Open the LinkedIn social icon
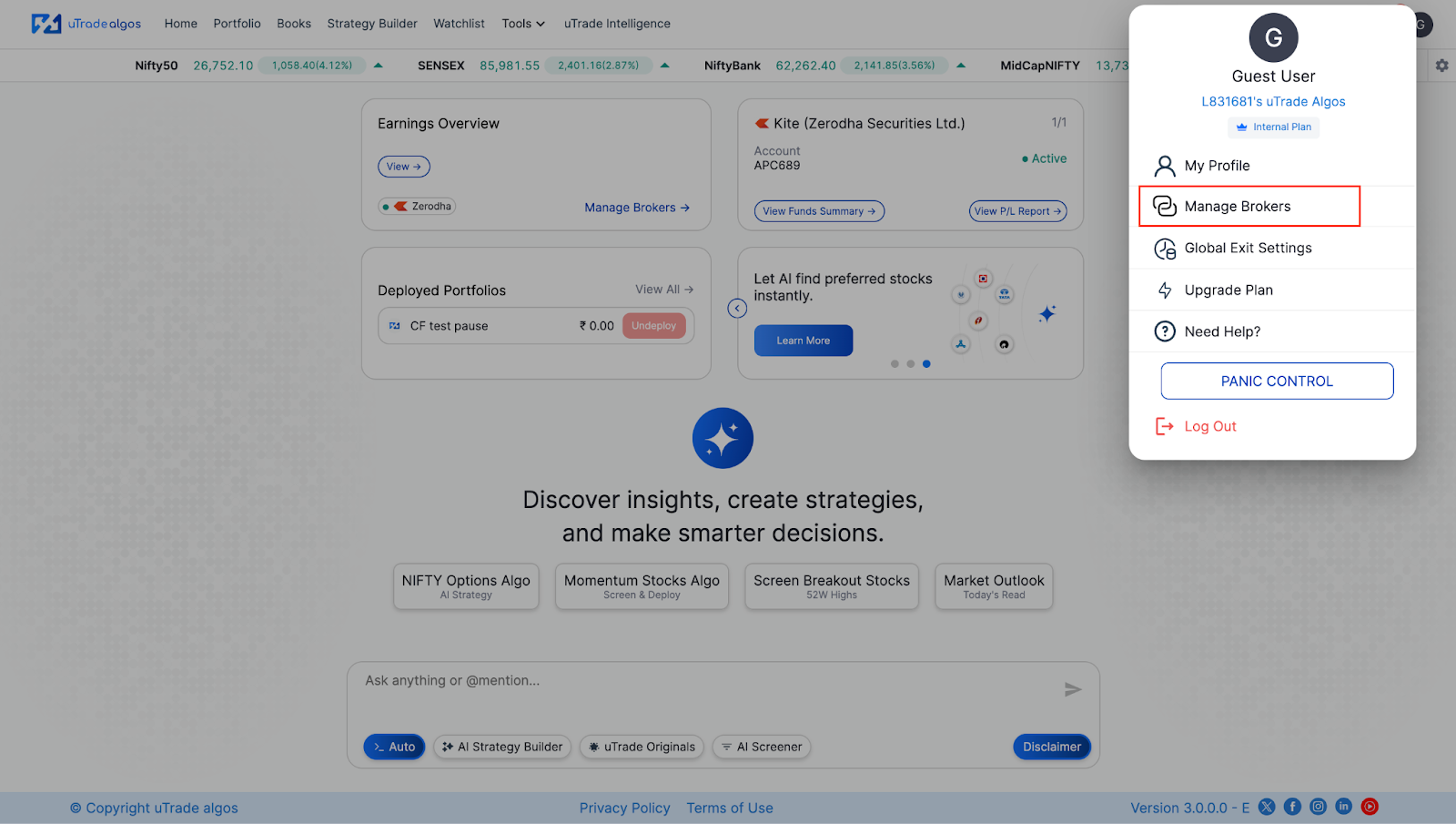This screenshot has height=824, width=1456. click(1344, 807)
